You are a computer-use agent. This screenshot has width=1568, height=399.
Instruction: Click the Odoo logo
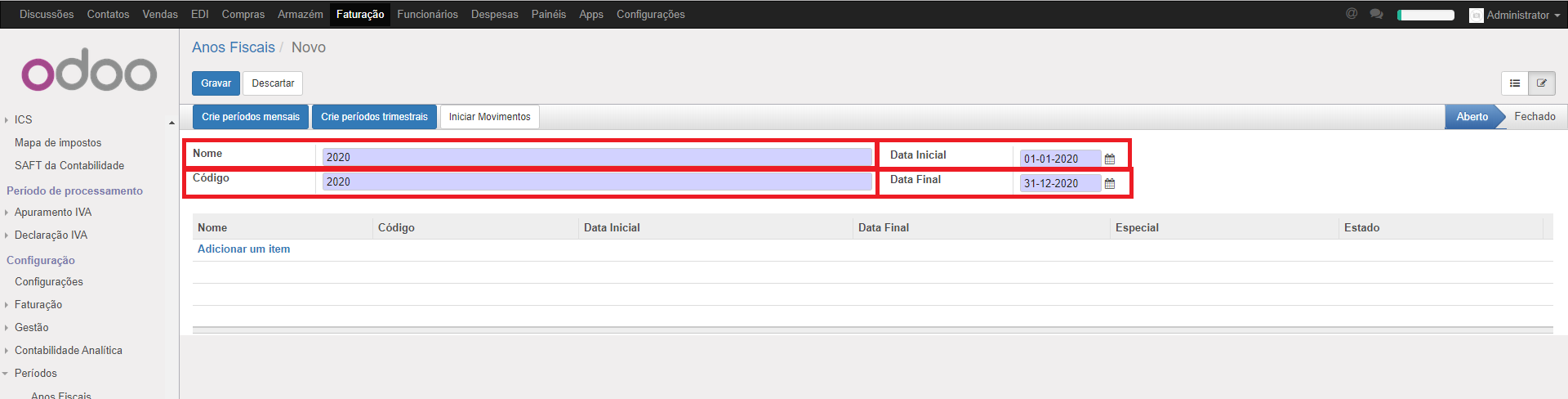coord(89,74)
